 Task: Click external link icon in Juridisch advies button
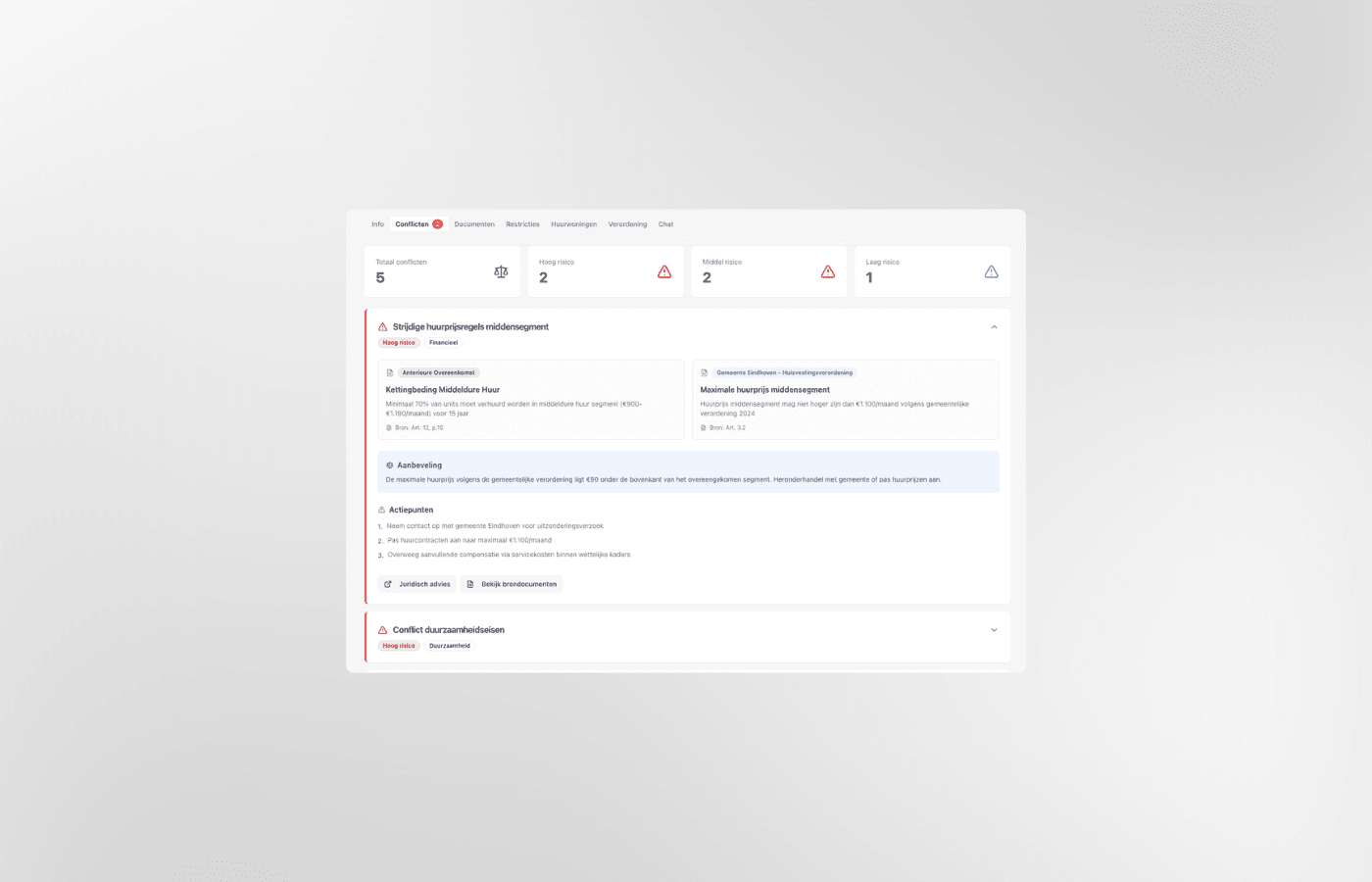(388, 584)
